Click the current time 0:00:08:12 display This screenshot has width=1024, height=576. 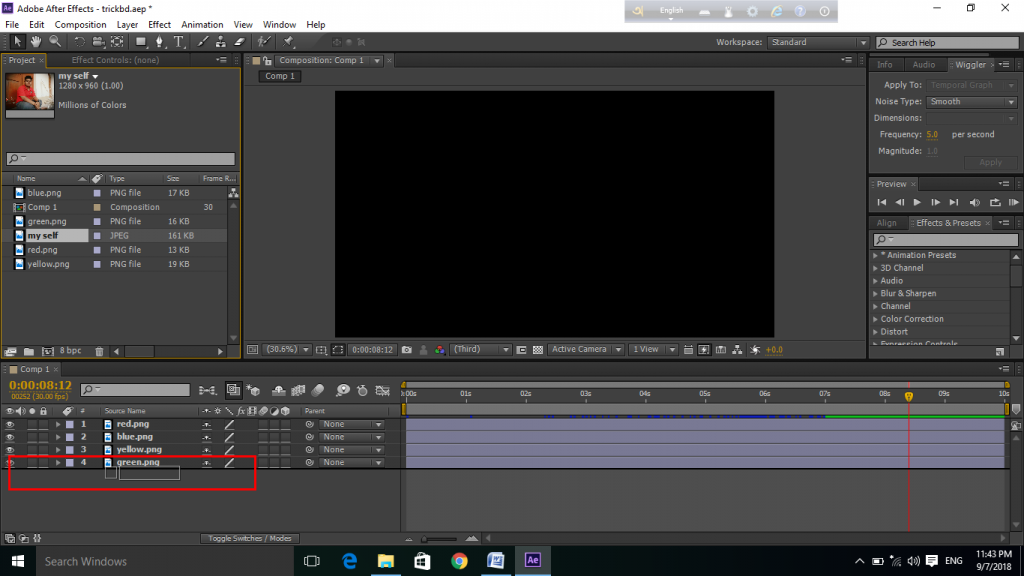coord(40,385)
